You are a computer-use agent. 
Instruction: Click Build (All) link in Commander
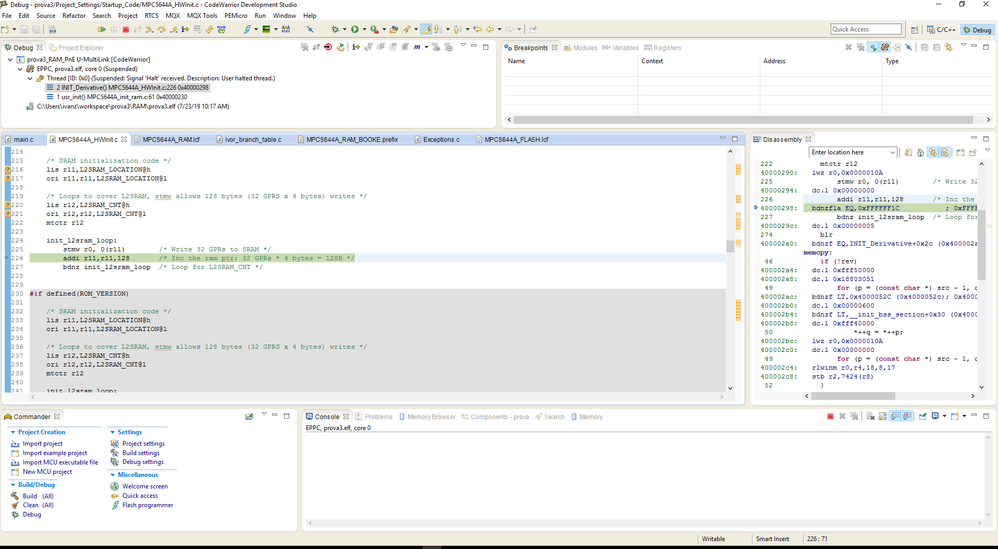click(38, 496)
